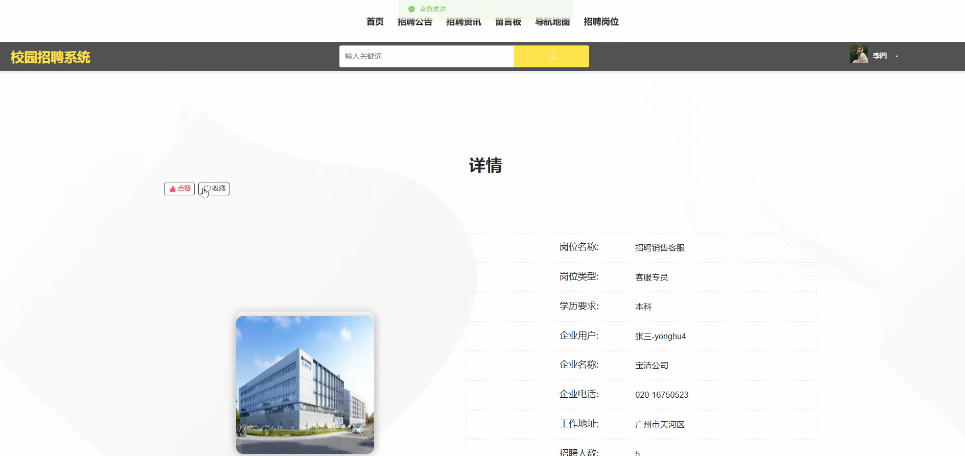Focus the 输入关键词 search input field
The image size is (965, 456).
pyautogui.click(x=426, y=56)
